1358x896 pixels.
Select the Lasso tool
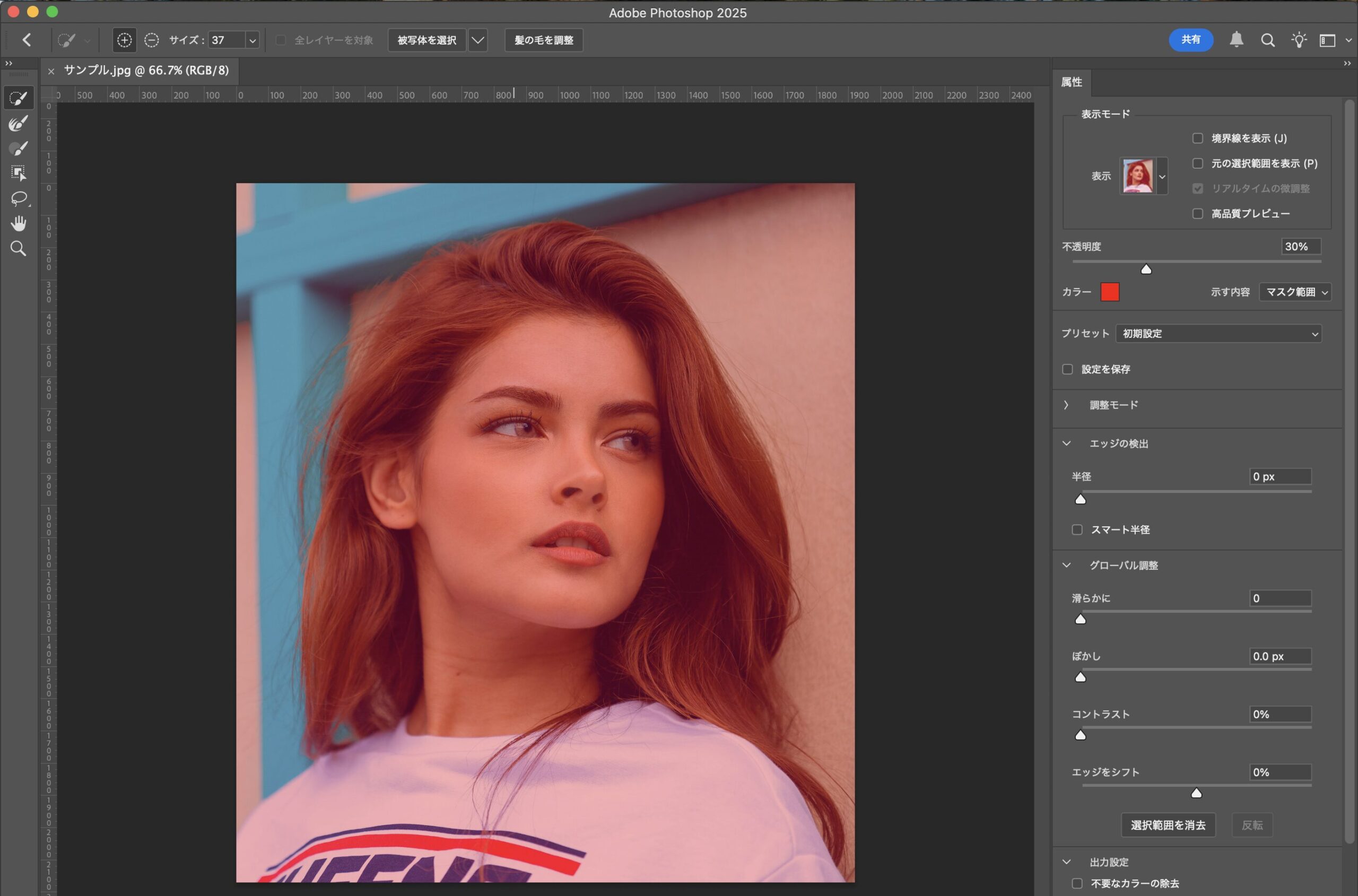[18, 198]
